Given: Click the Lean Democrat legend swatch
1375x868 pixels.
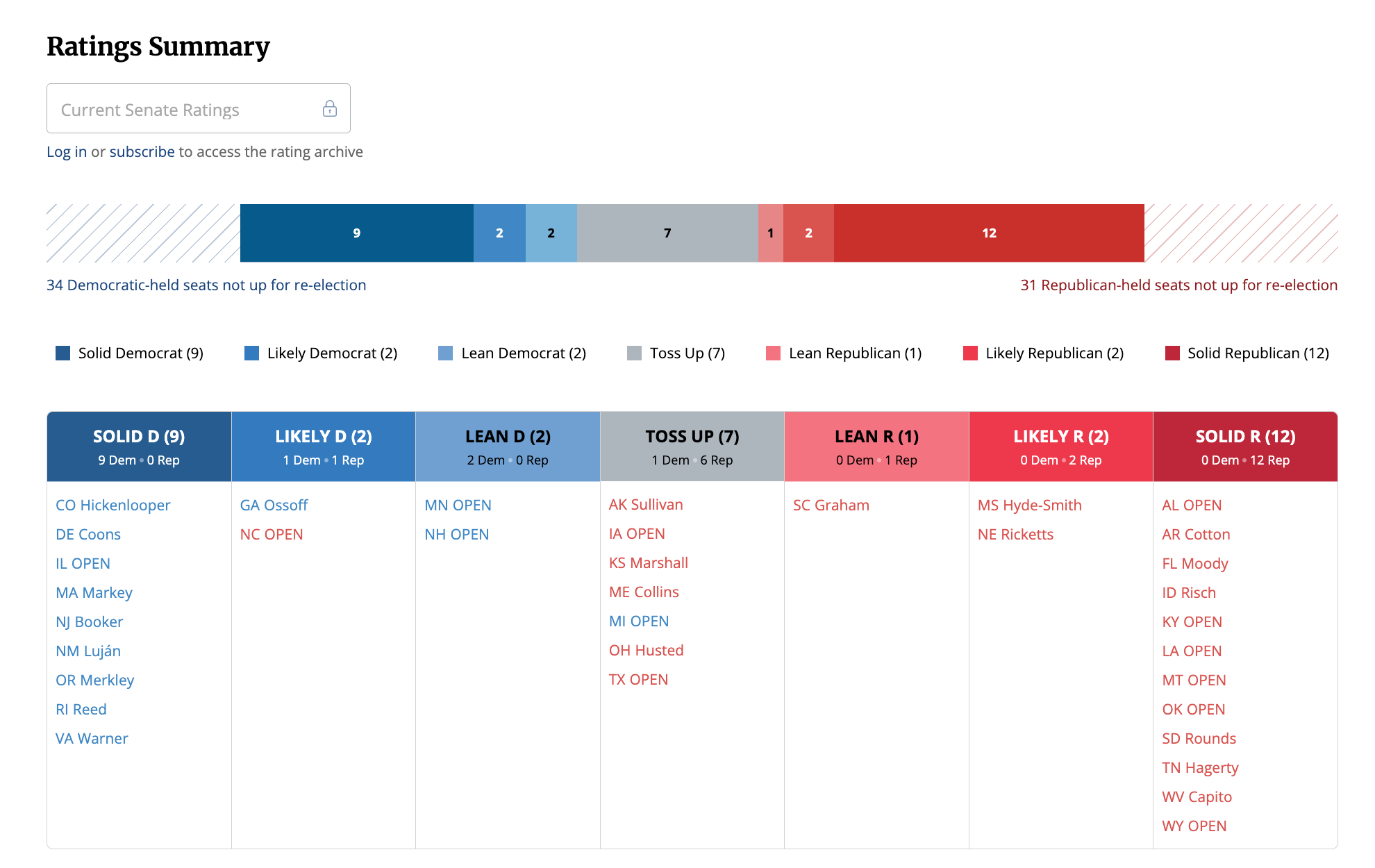Looking at the screenshot, I should [x=445, y=353].
